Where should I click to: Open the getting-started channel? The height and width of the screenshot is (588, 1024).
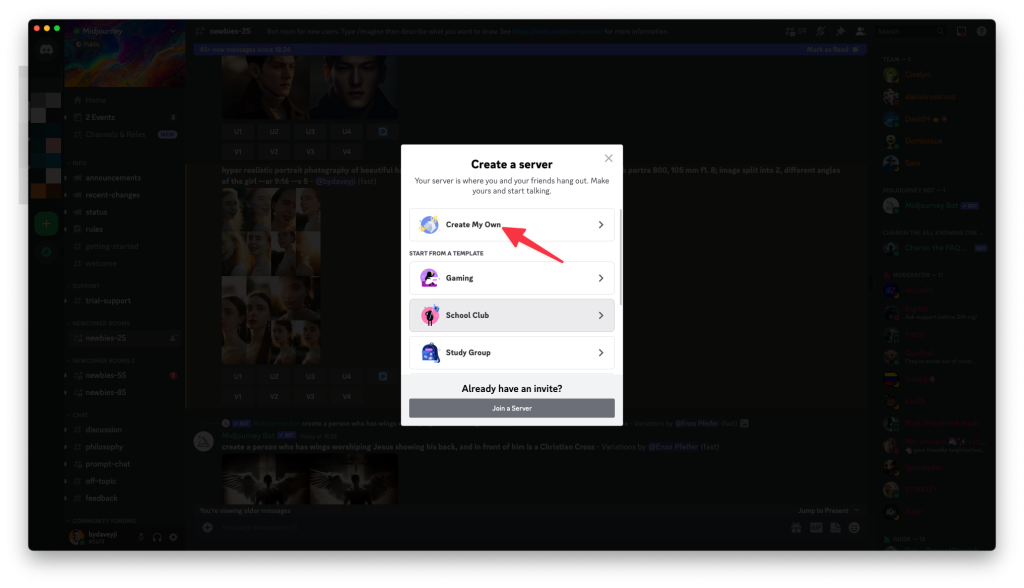pos(124,246)
